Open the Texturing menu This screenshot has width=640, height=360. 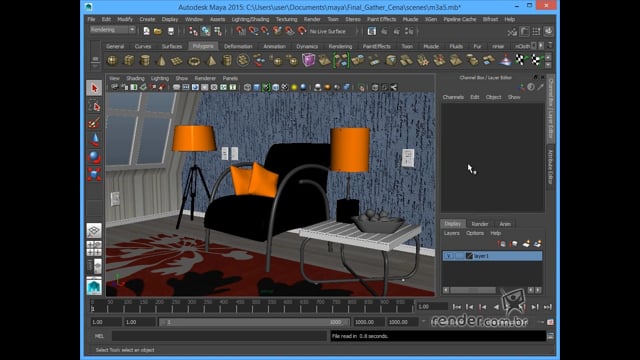(286, 19)
